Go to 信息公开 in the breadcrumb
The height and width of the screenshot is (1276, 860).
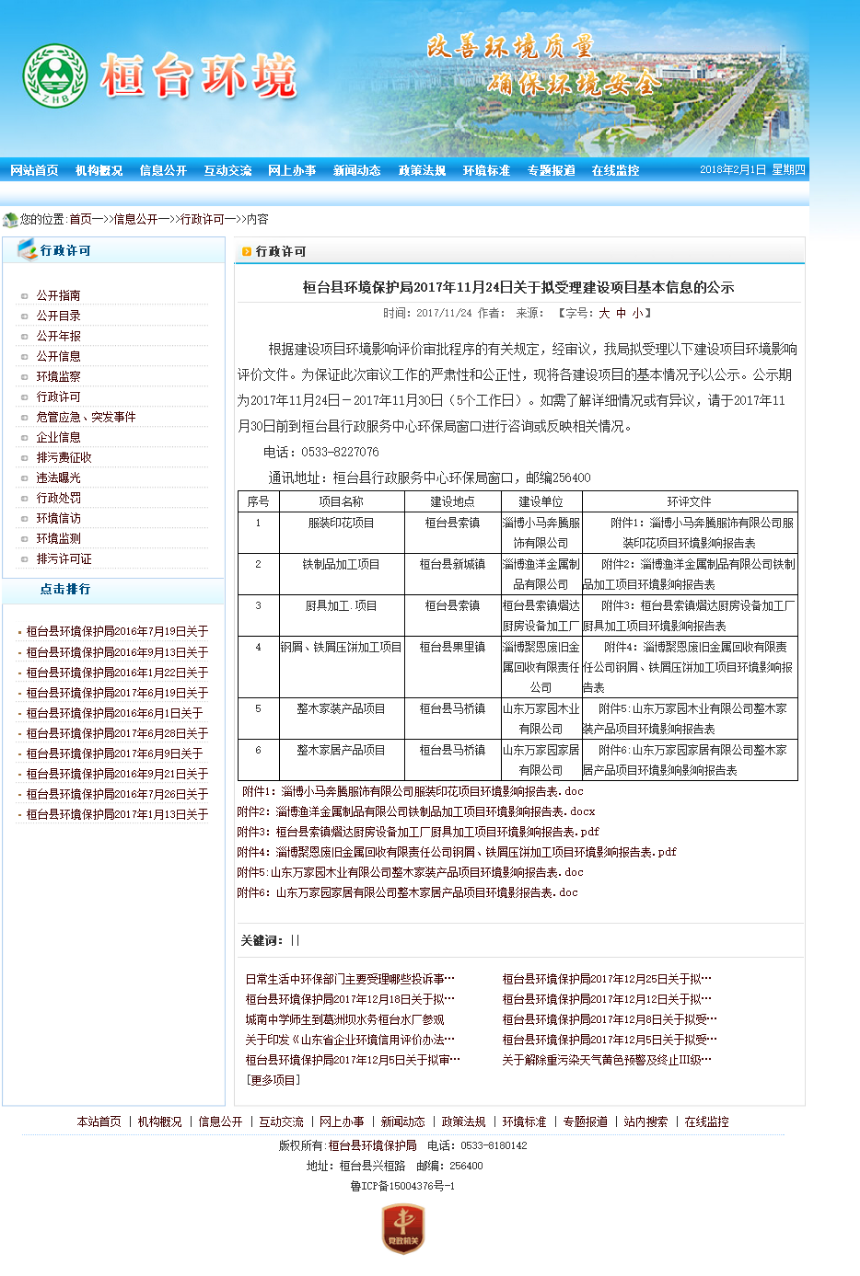137,219
